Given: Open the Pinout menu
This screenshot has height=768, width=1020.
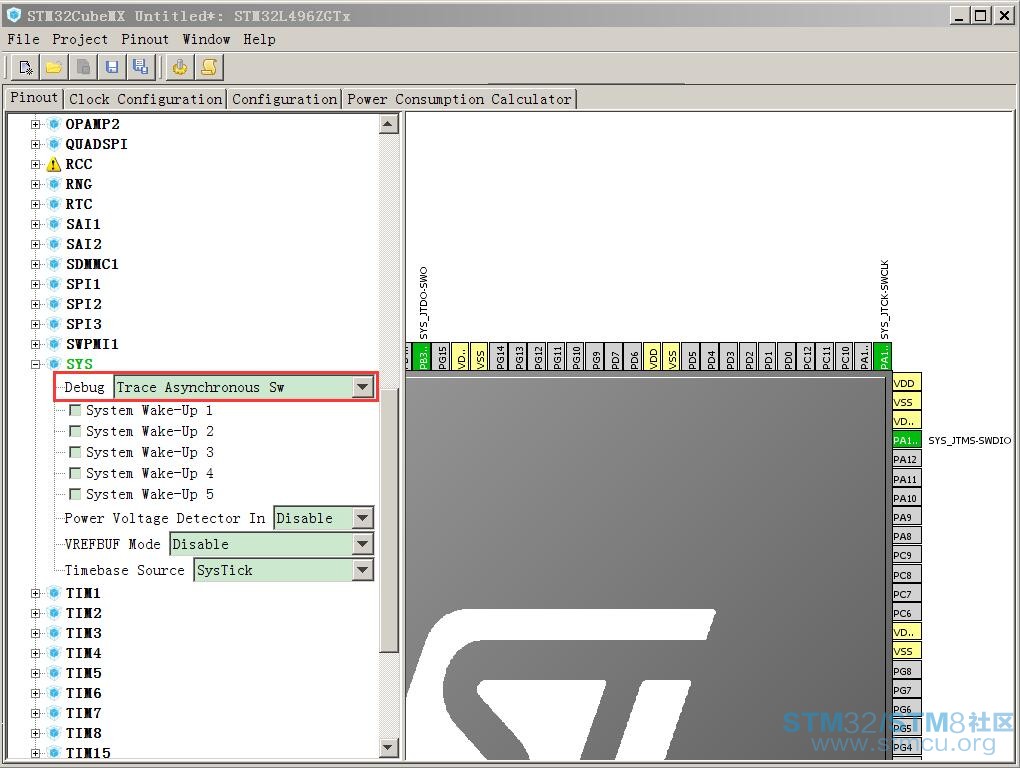Looking at the screenshot, I should point(144,39).
